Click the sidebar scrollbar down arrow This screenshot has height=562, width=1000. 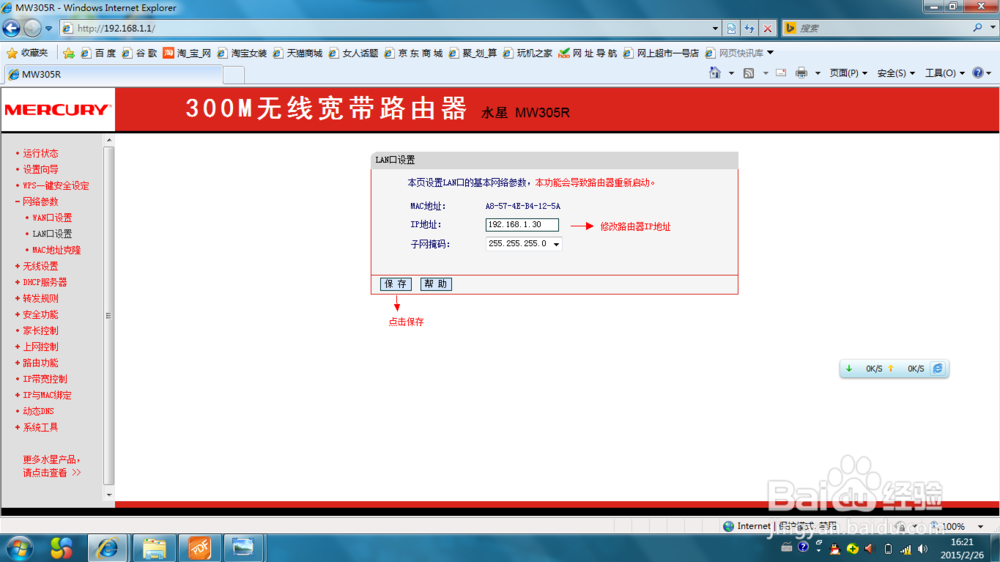point(109,494)
